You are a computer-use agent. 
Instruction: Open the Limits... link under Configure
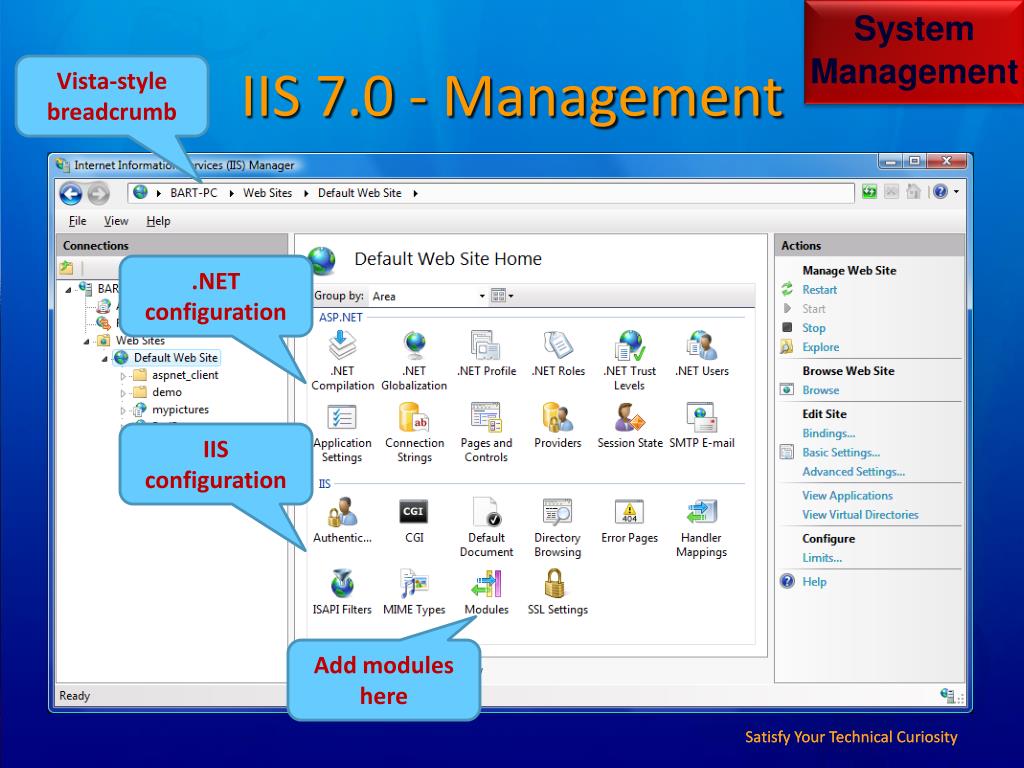click(822, 558)
